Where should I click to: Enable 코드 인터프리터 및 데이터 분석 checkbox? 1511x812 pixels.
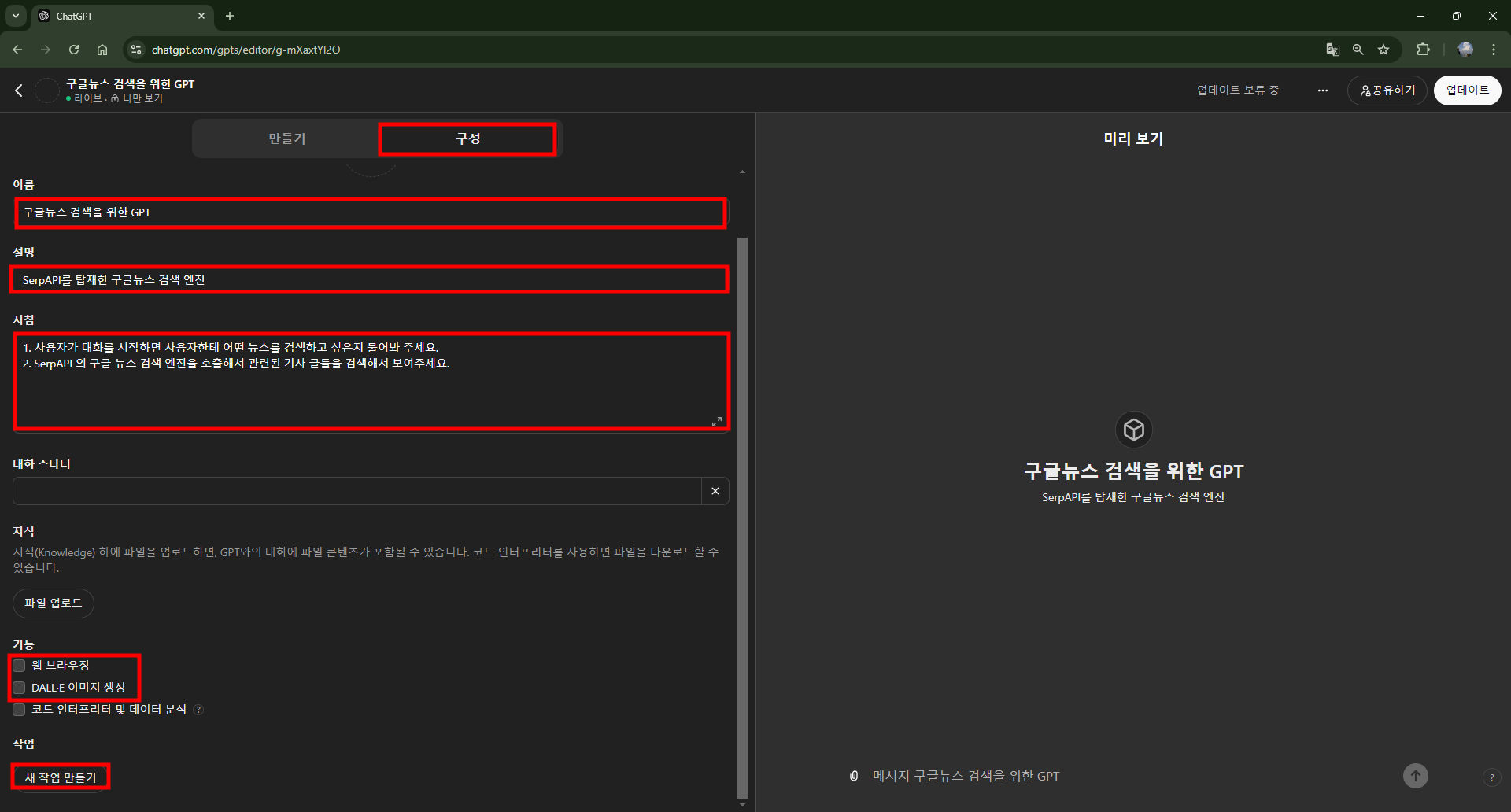click(20, 710)
